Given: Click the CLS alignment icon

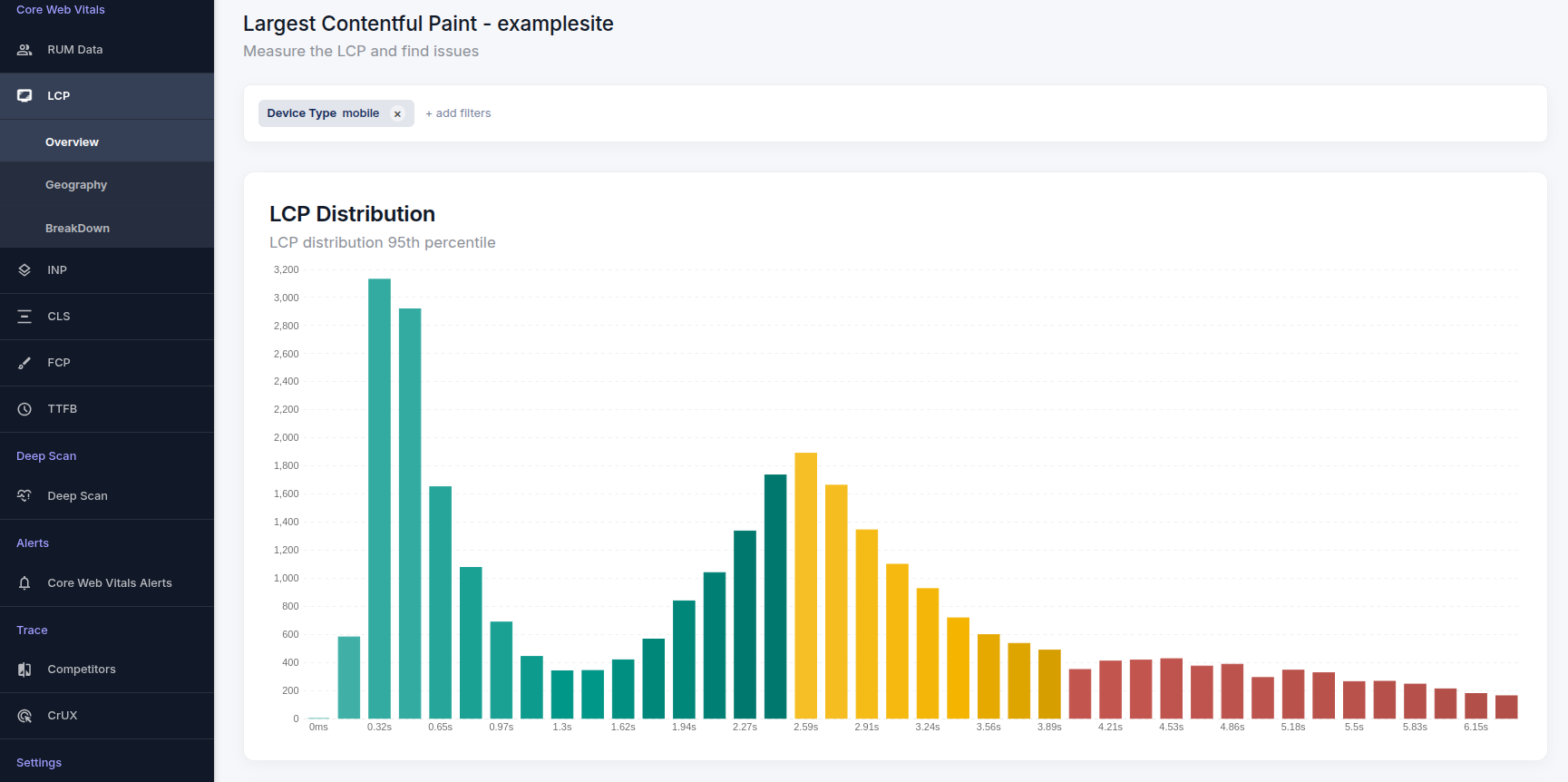Looking at the screenshot, I should [x=24, y=317].
